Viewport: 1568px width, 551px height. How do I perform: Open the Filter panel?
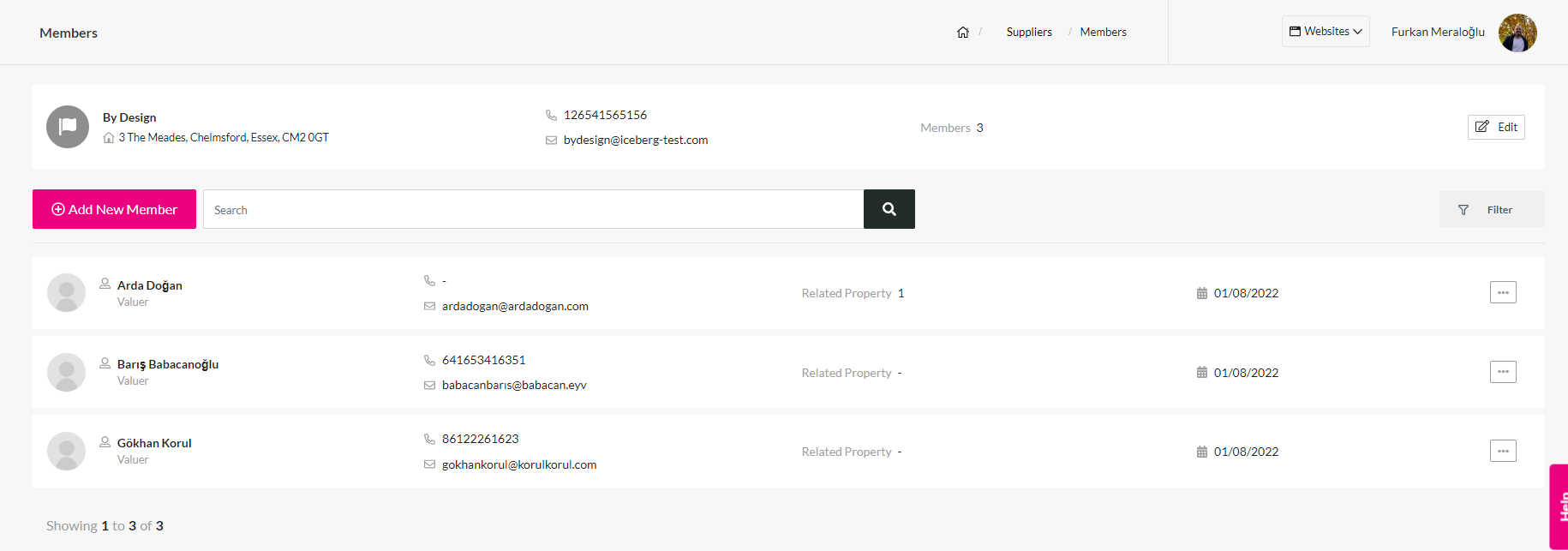[1492, 209]
